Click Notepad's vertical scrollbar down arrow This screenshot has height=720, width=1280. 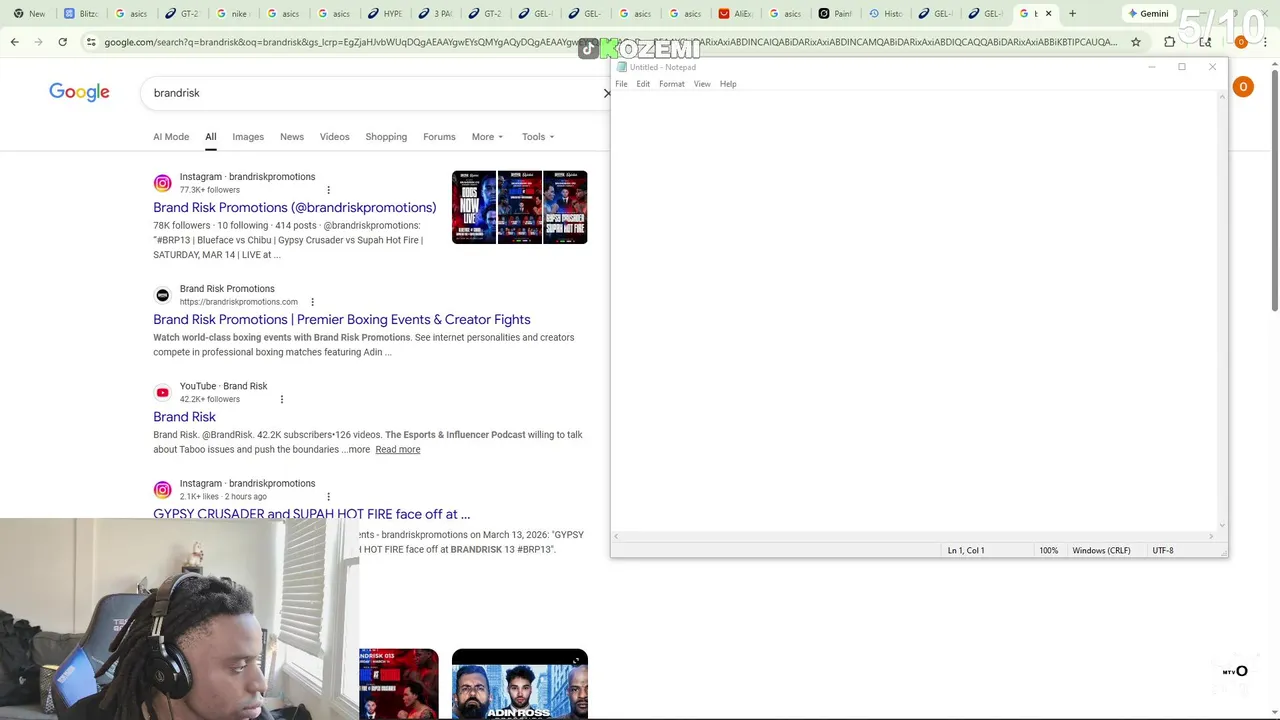1222,525
